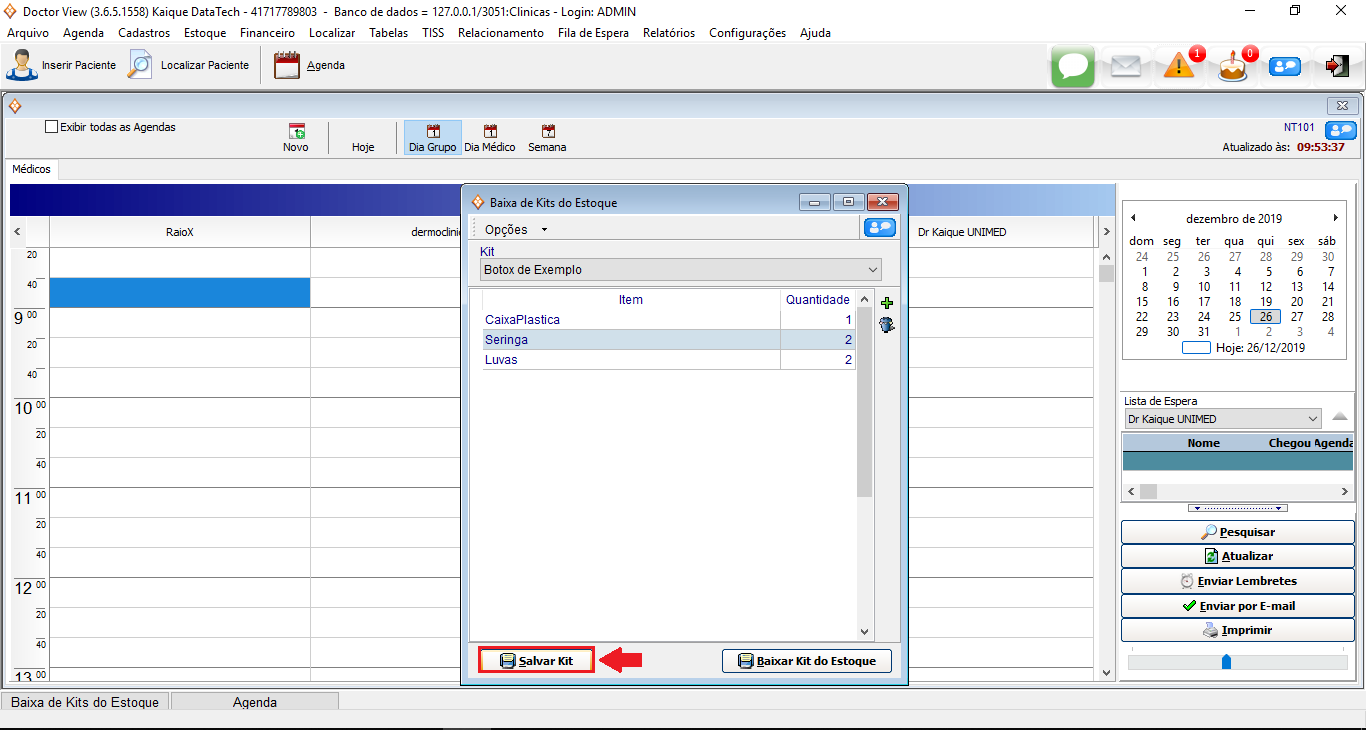Image resolution: width=1366 pixels, height=730 pixels.
Task: Click Baixar Kit do Estoque button
Action: [x=806, y=661]
